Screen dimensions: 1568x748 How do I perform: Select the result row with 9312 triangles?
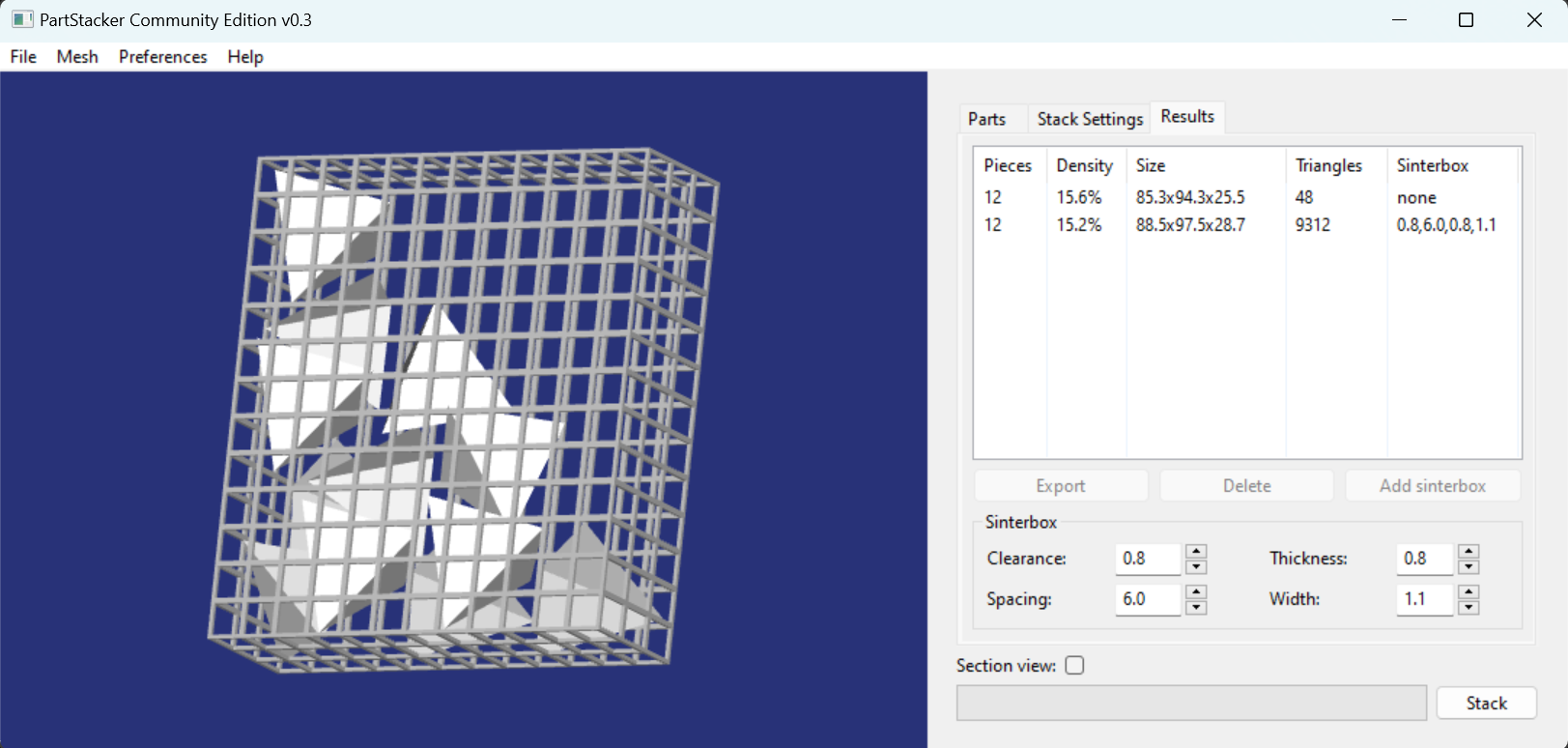pos(1246,225)
